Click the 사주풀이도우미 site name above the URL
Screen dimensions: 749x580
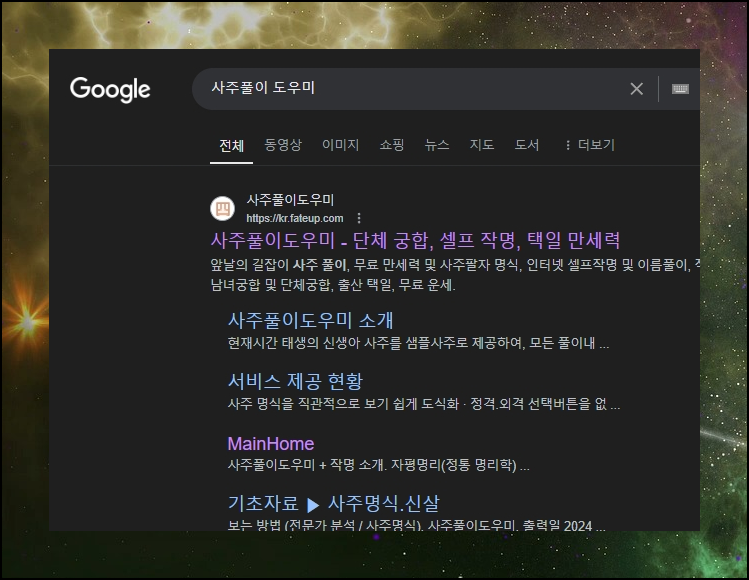290,200
